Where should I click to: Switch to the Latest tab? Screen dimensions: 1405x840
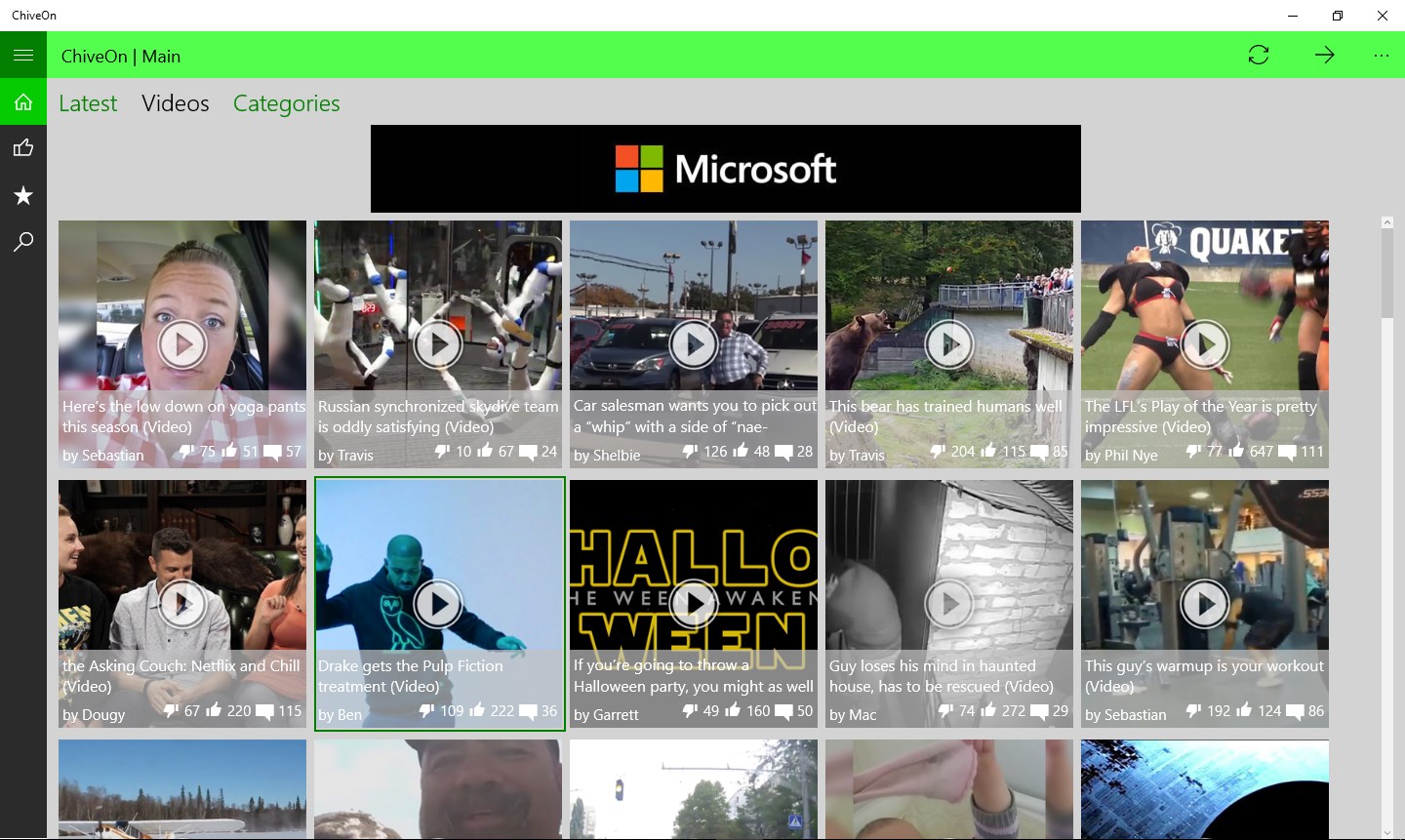point(88,103)
